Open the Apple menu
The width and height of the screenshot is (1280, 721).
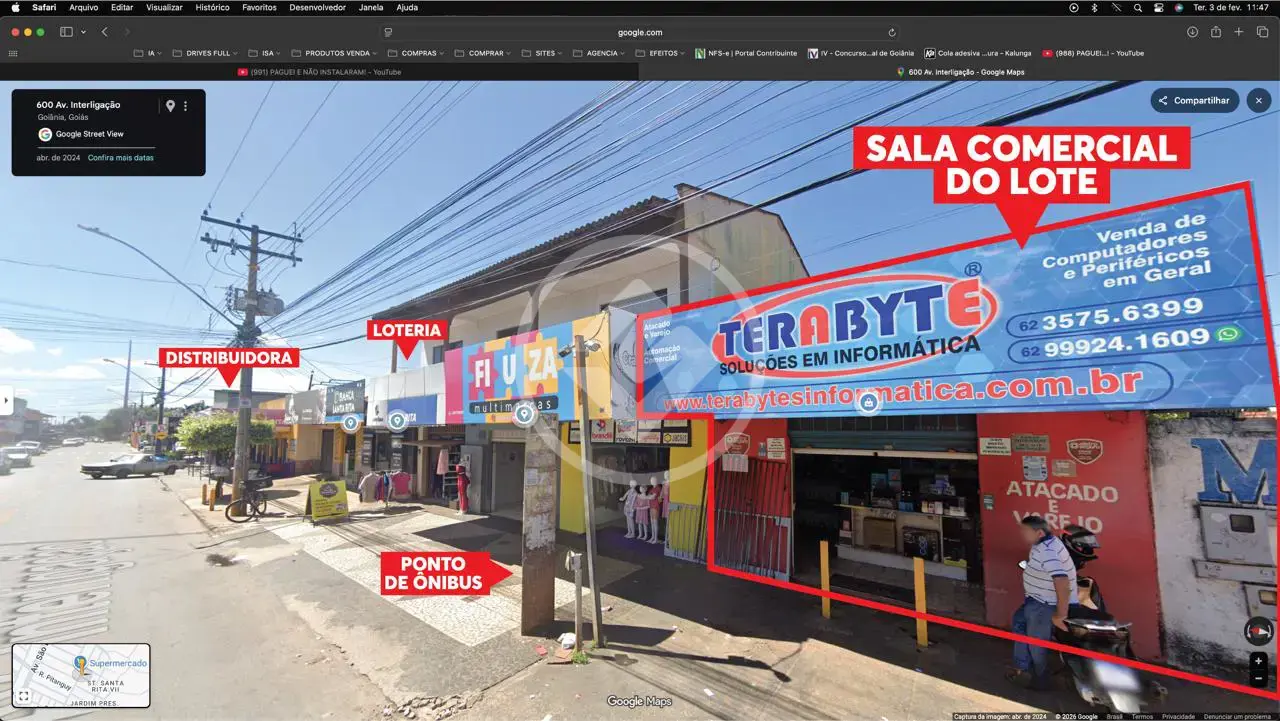coord(15,7)
